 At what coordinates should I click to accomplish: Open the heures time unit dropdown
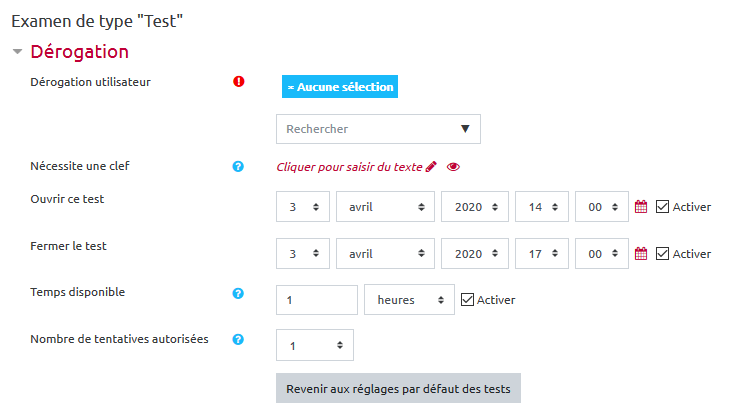[x=409, y=300]
